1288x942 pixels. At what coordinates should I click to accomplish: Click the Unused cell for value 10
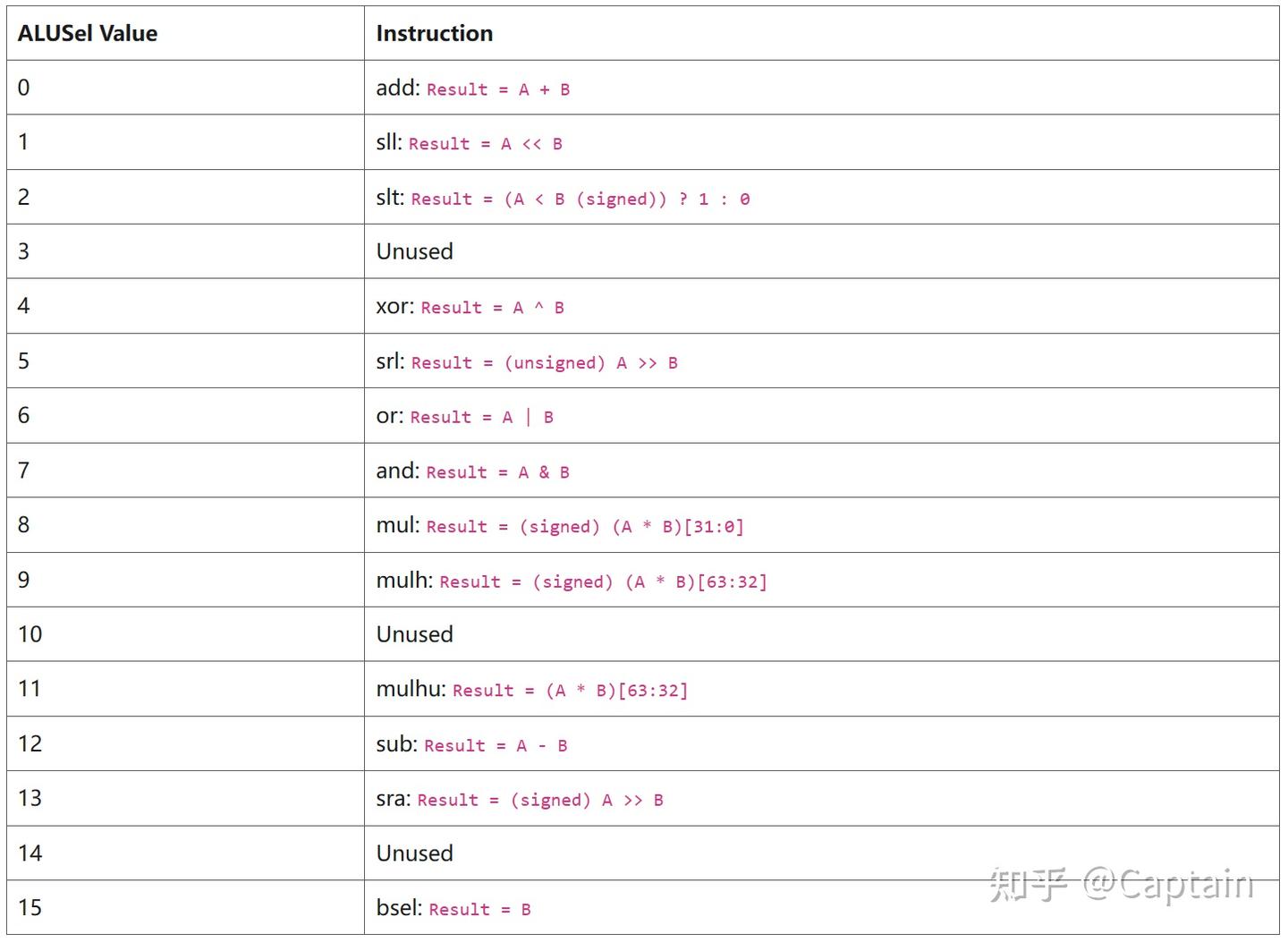415,634
